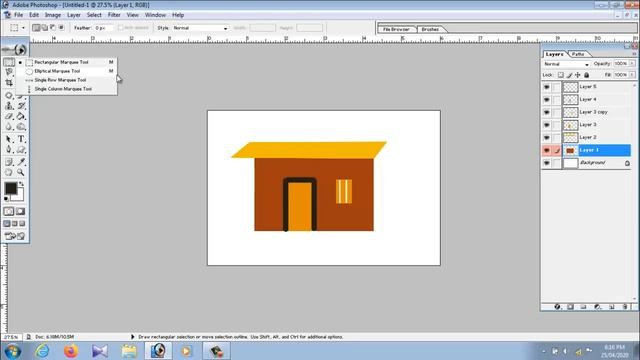Image resolution: width=640 pixels, height=360 pixels.
Task: Select the Crop tool
Action: (9, 82)
